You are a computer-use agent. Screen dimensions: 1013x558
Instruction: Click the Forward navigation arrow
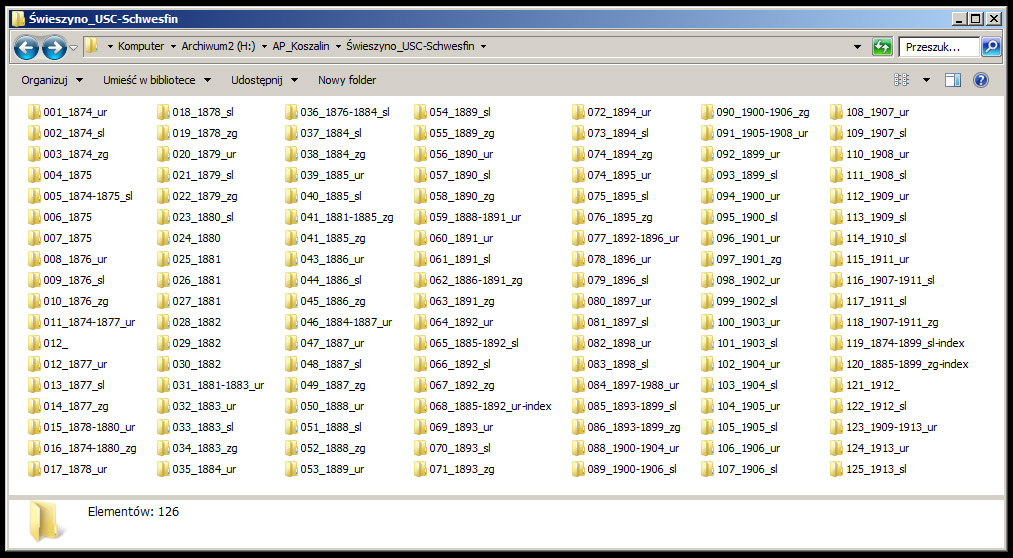point(54,47)
